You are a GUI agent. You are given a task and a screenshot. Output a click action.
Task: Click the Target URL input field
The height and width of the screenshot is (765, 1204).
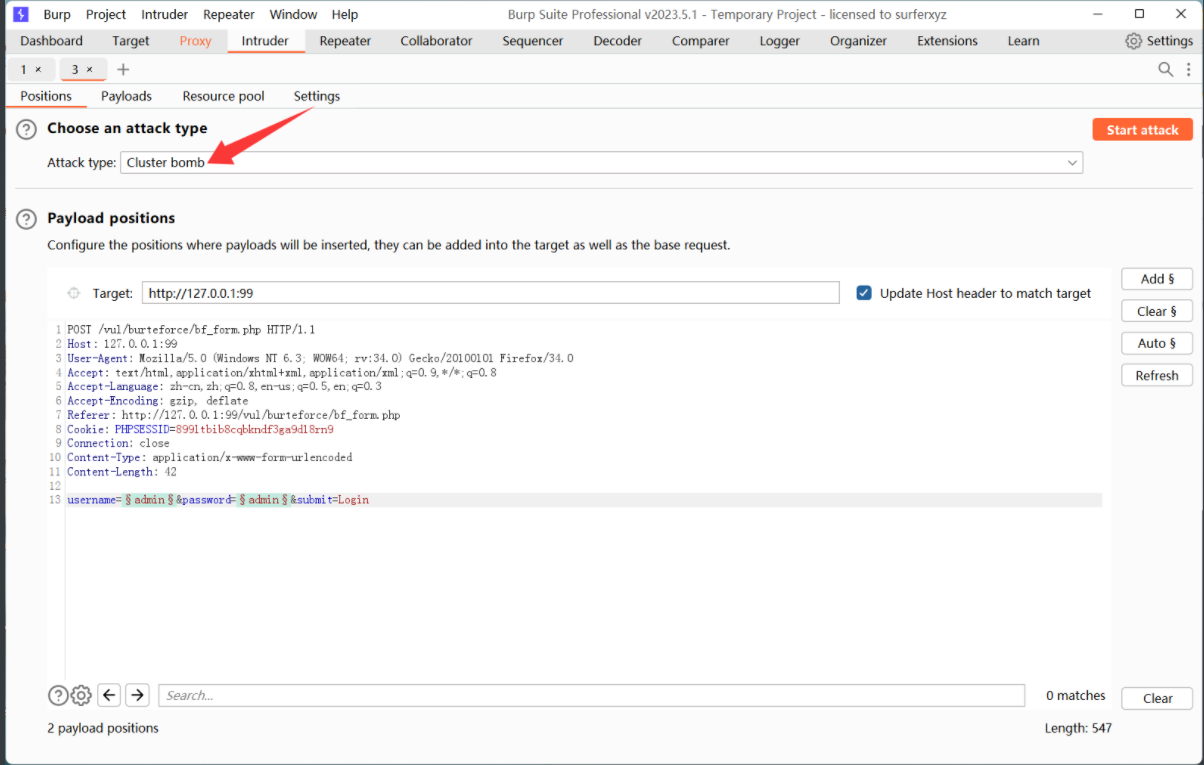click(x=491, y=293)
